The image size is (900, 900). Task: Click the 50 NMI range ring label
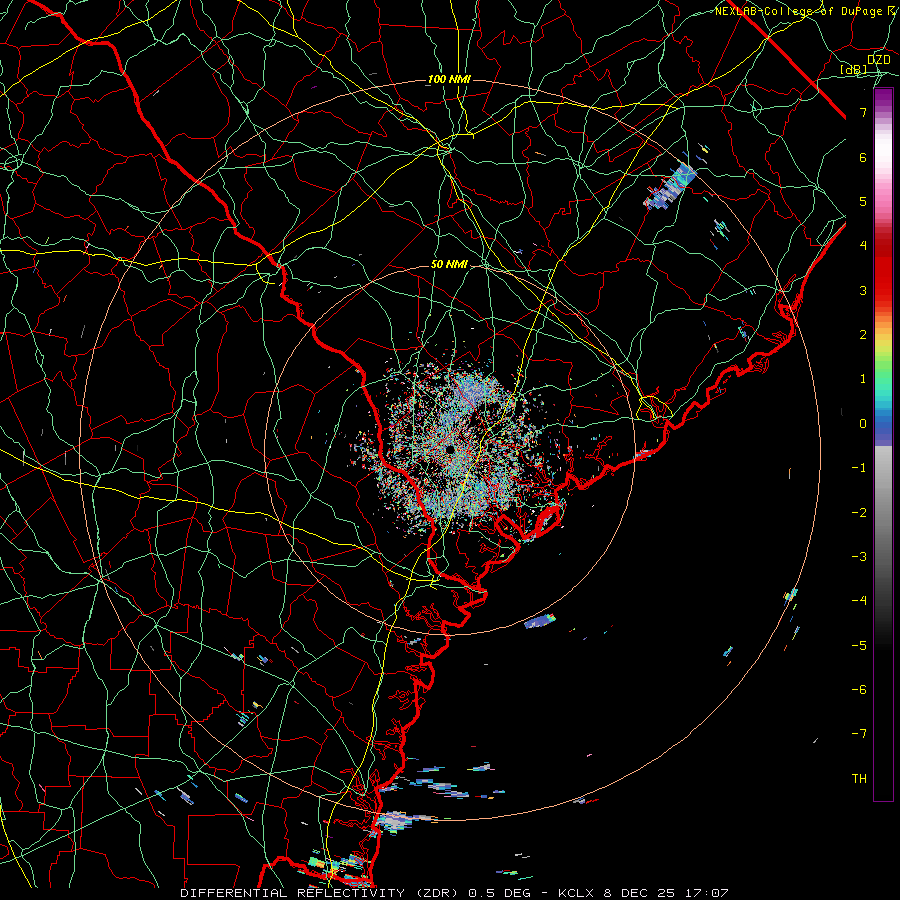tap(449, 264)
